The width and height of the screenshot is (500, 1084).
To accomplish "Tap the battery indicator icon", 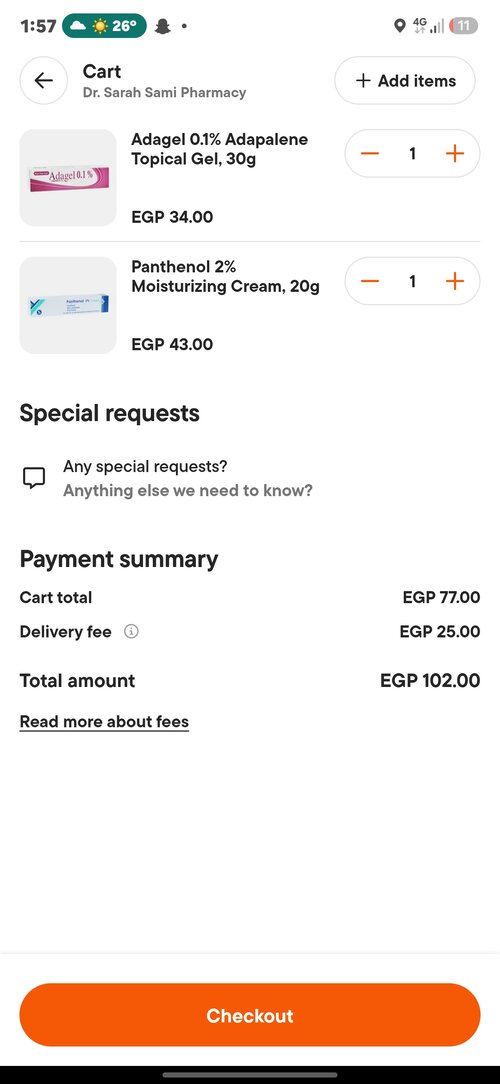I will (x=463, y=26).
